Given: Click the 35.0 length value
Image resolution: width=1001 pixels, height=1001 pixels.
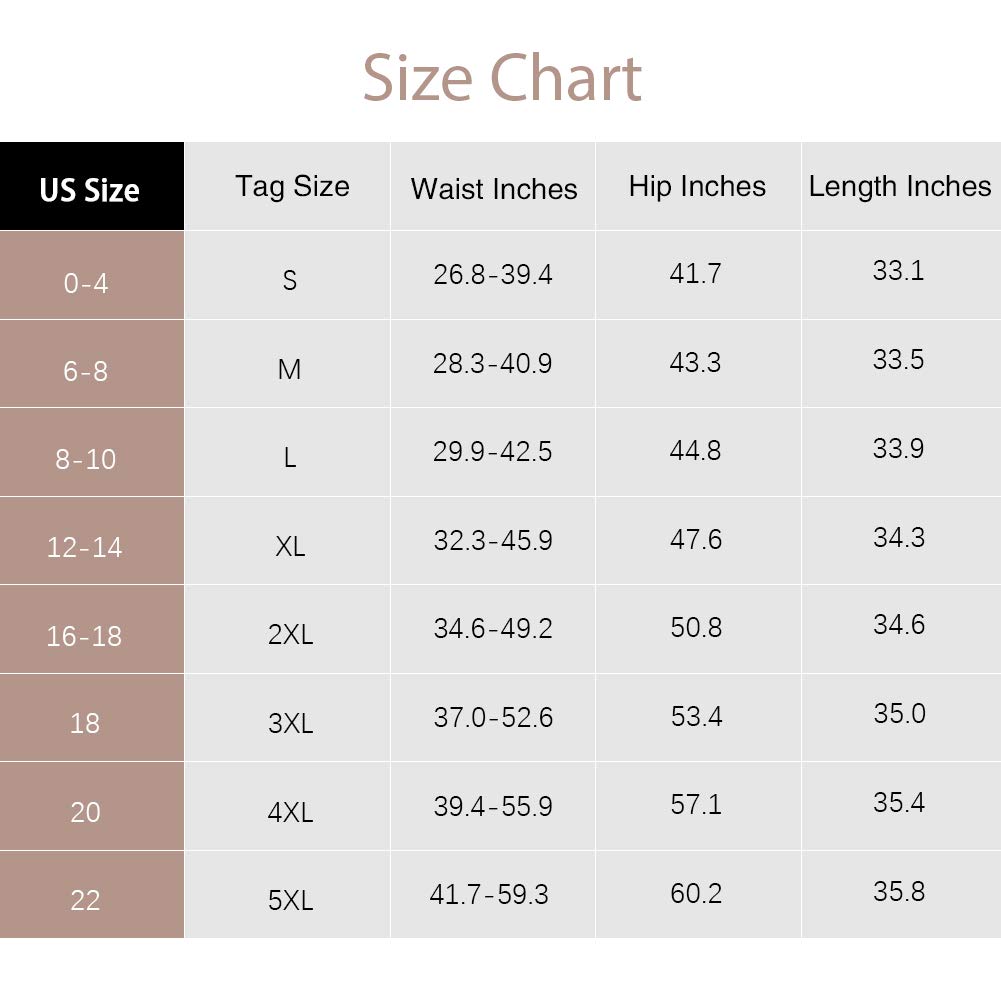Looking at the screenshot, I should click(x=899, y=714).
